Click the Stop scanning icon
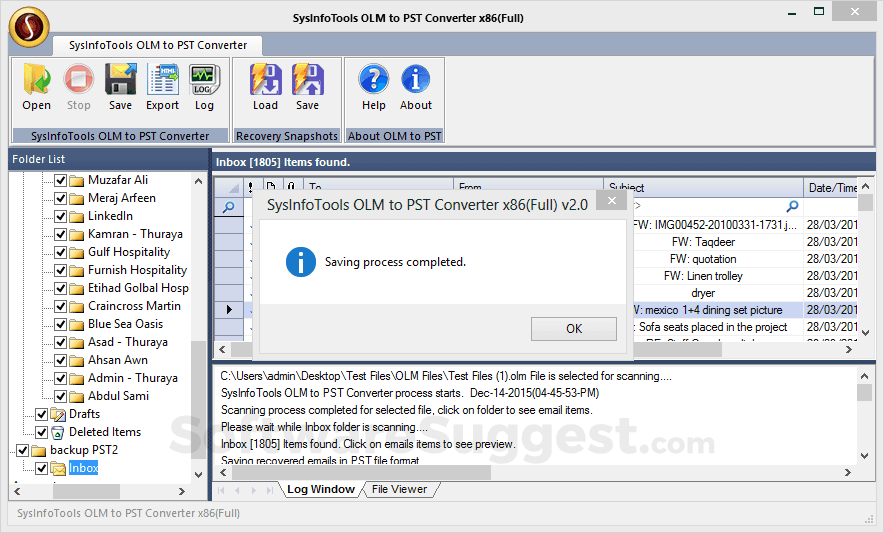This screenshot has width=884, height=533. (x=78, y=80)
